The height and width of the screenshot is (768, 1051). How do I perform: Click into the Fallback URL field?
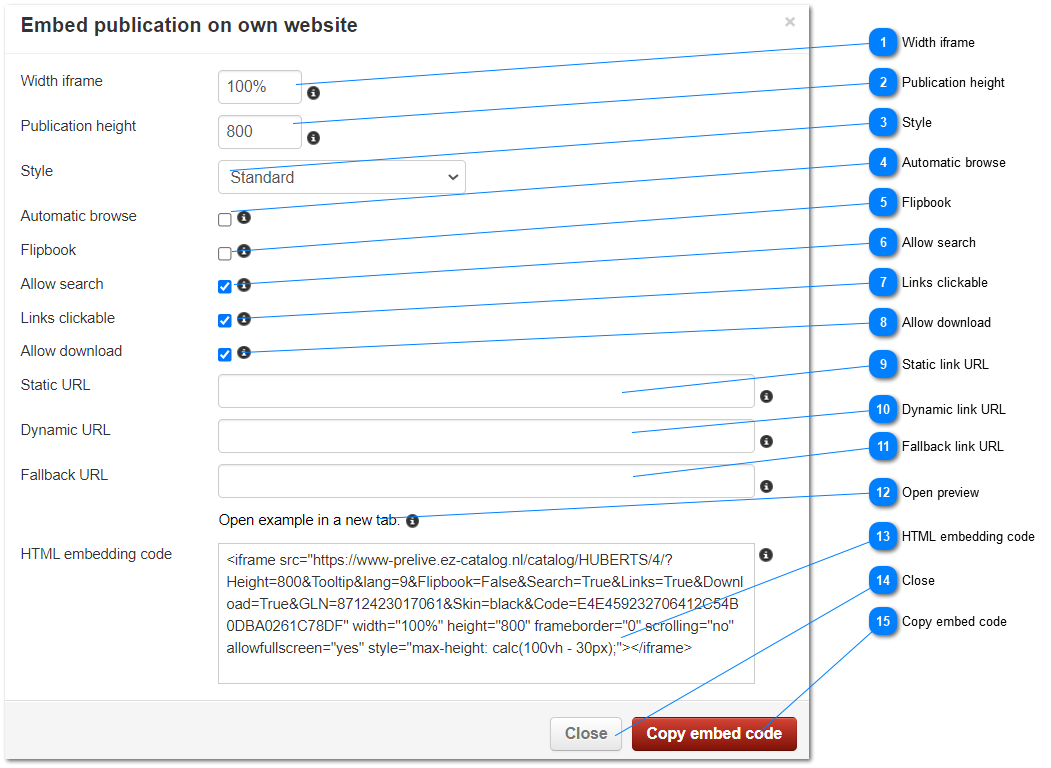486,481
